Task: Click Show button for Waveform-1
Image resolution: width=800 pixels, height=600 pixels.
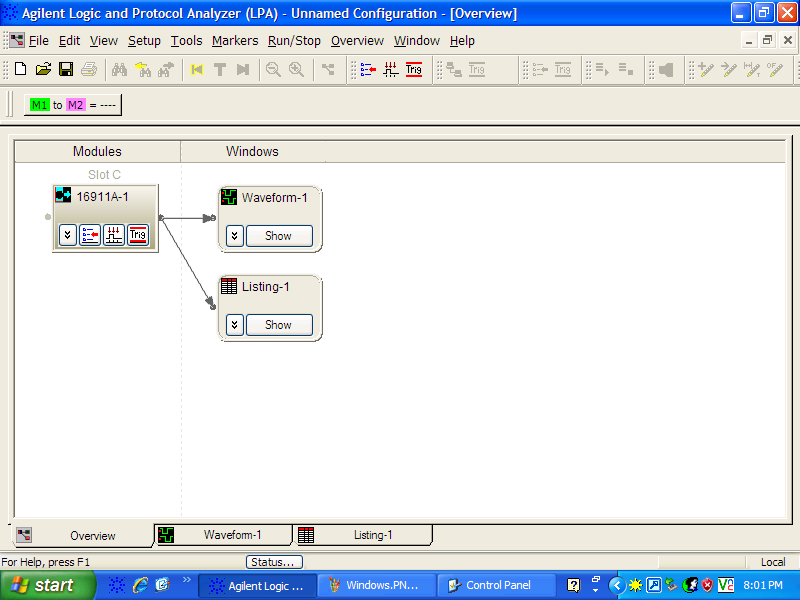Action: tap(279, 236)
